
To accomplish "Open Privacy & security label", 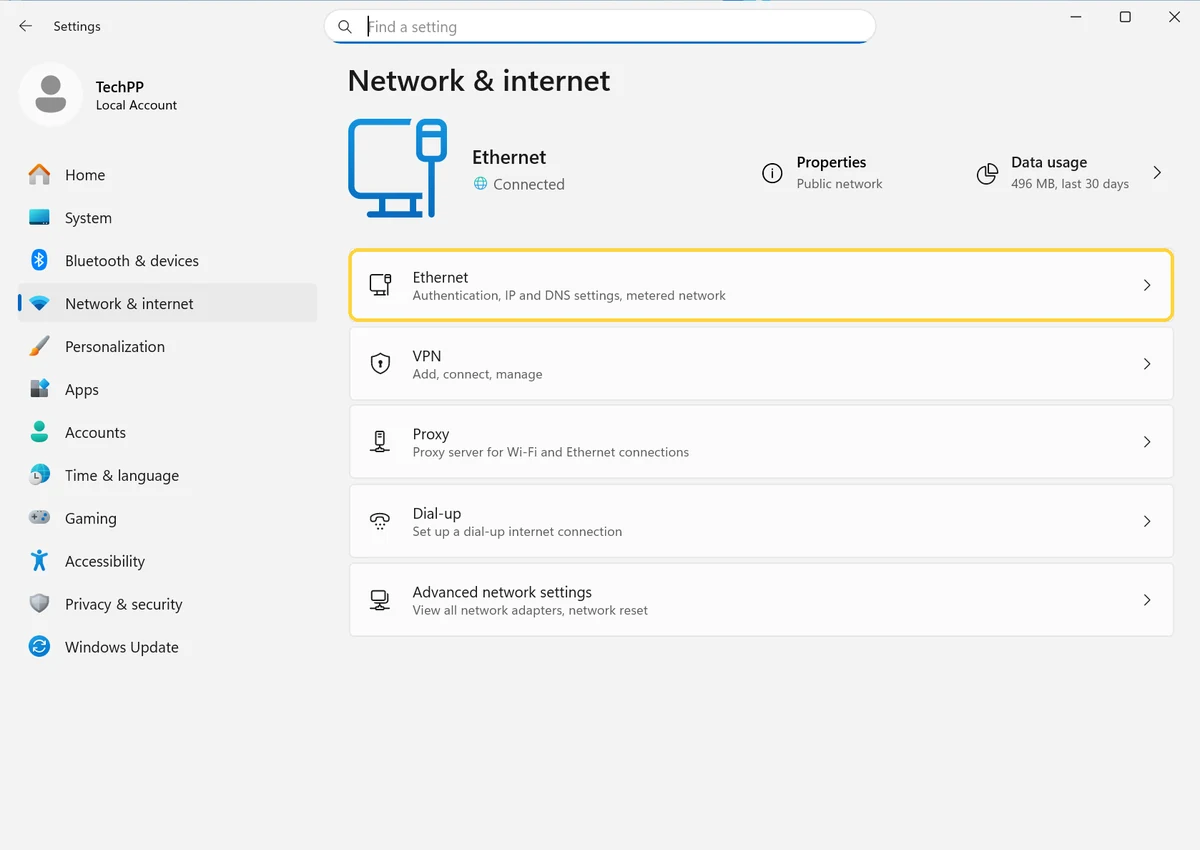I will coord(124,604).
